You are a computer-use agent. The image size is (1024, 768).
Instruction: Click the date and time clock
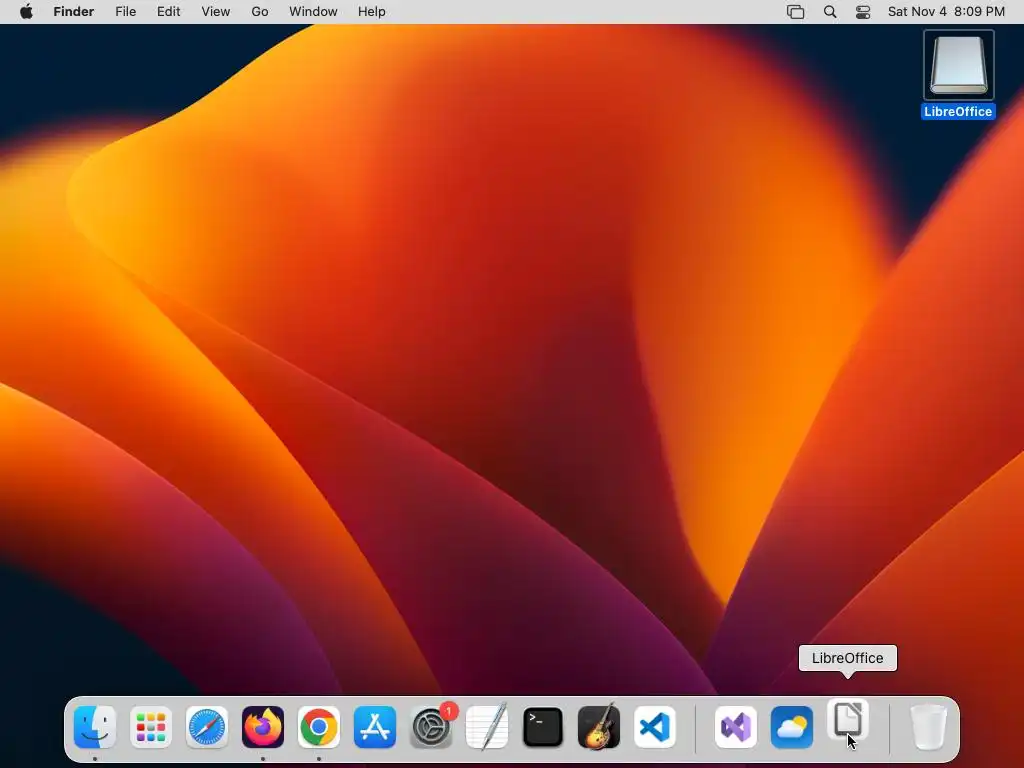tap(946, 12)
